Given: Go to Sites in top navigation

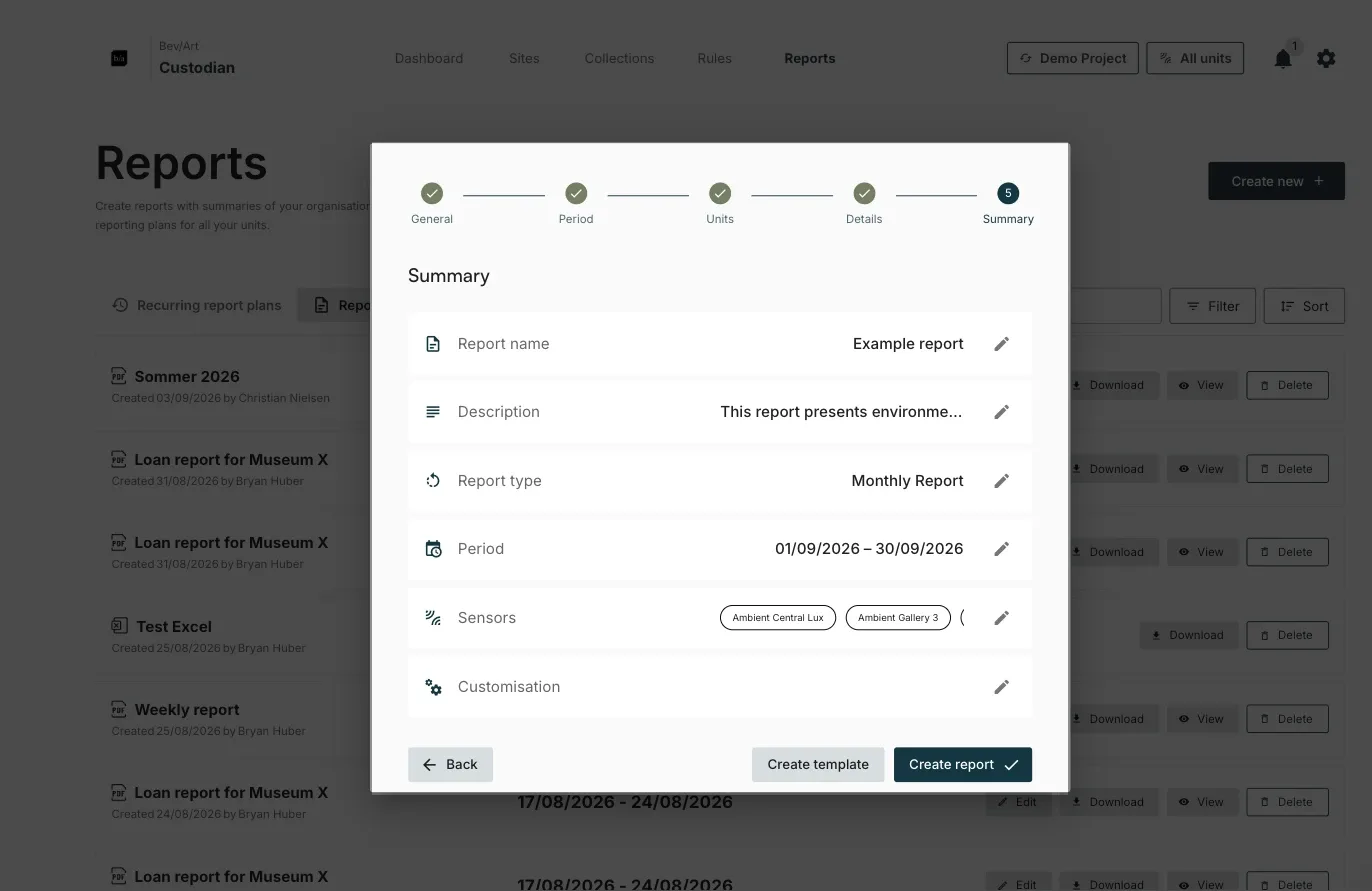Looking at the screenshot, I should [524, 58].
